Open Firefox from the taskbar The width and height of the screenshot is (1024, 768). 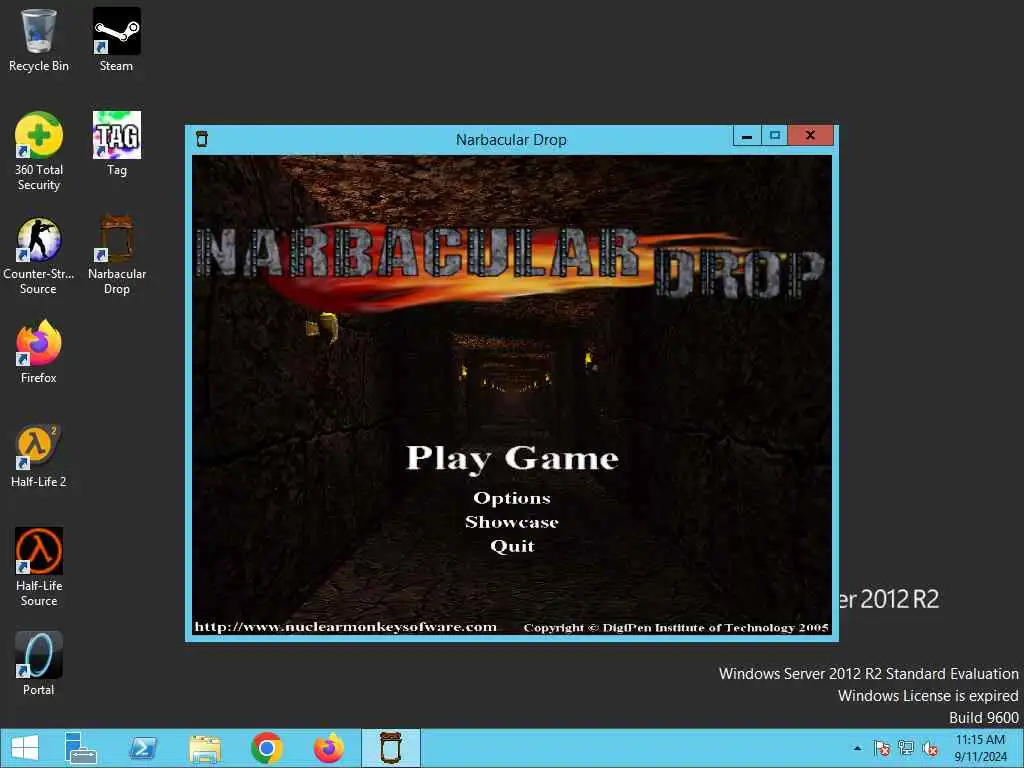[328, 748]
